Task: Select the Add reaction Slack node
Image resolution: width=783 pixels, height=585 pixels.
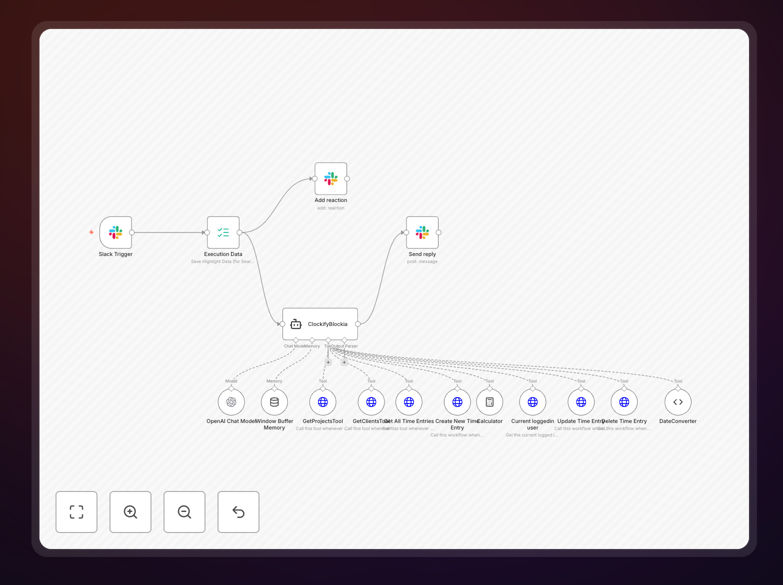Action: tap(331, 178)
